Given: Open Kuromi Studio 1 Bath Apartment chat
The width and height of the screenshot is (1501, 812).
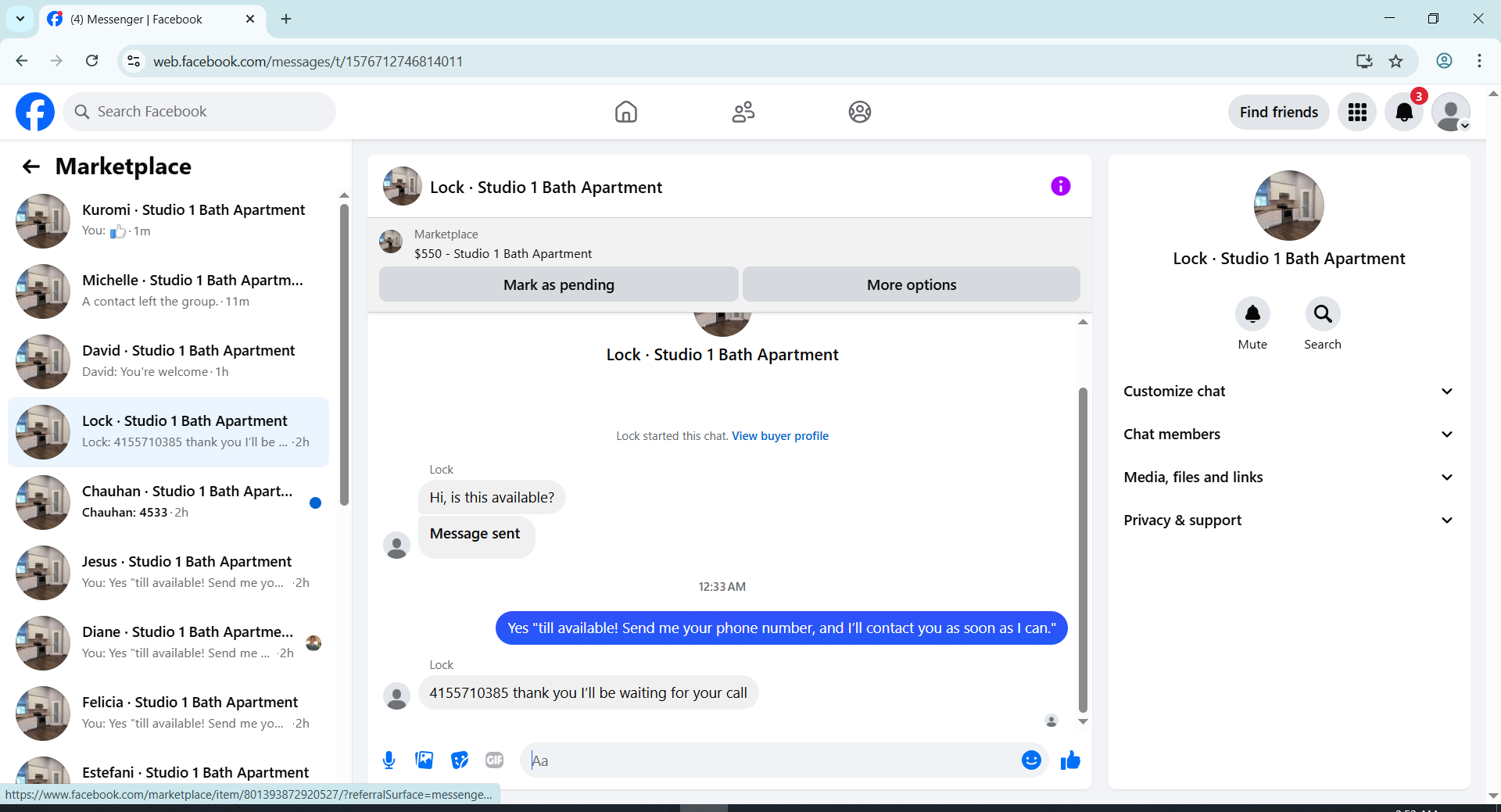Looking at the screenshot, I should (x=168, y=221).
